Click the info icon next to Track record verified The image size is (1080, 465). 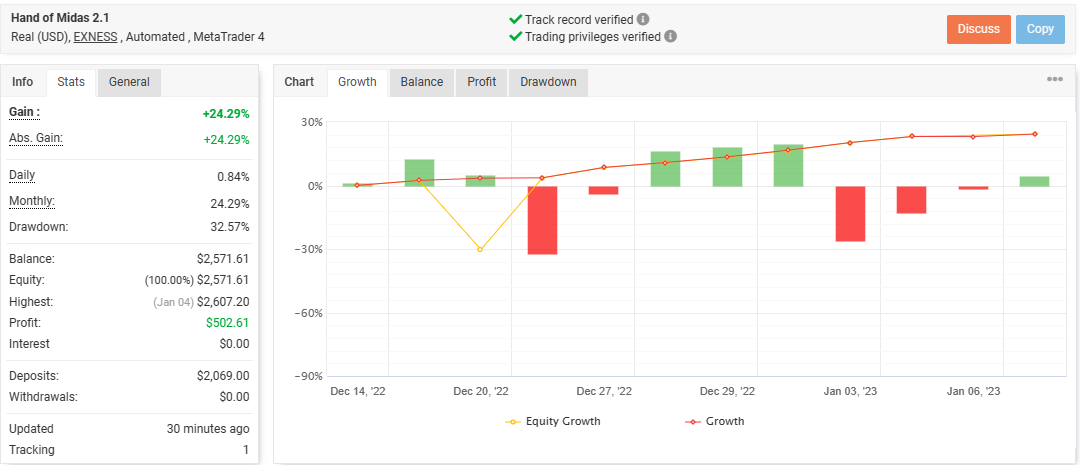pos(643,19)
